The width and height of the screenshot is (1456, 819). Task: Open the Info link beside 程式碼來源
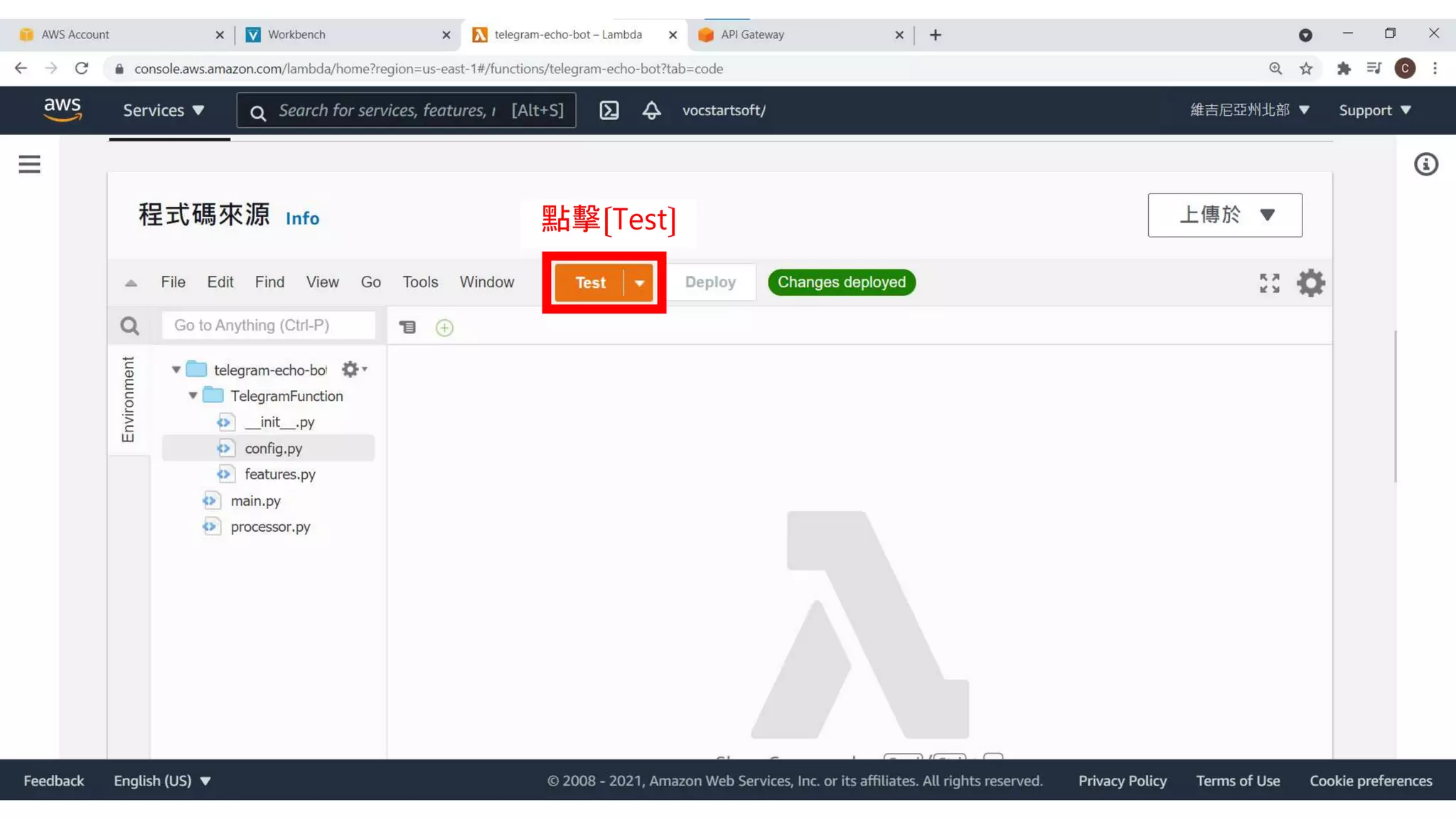(302, 218)
